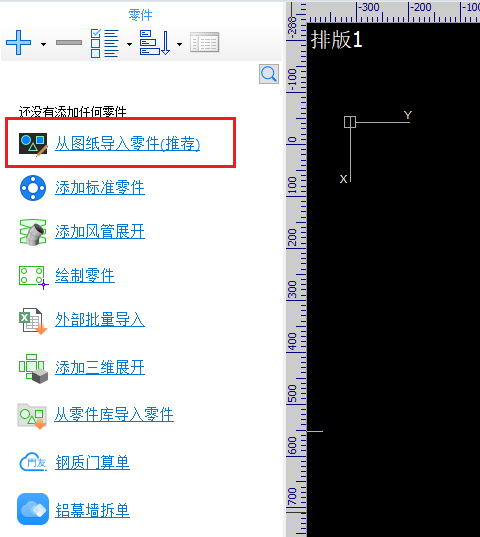Click the blue flange standard-part icon
The image size is (480, 537).
coord(33,188)
